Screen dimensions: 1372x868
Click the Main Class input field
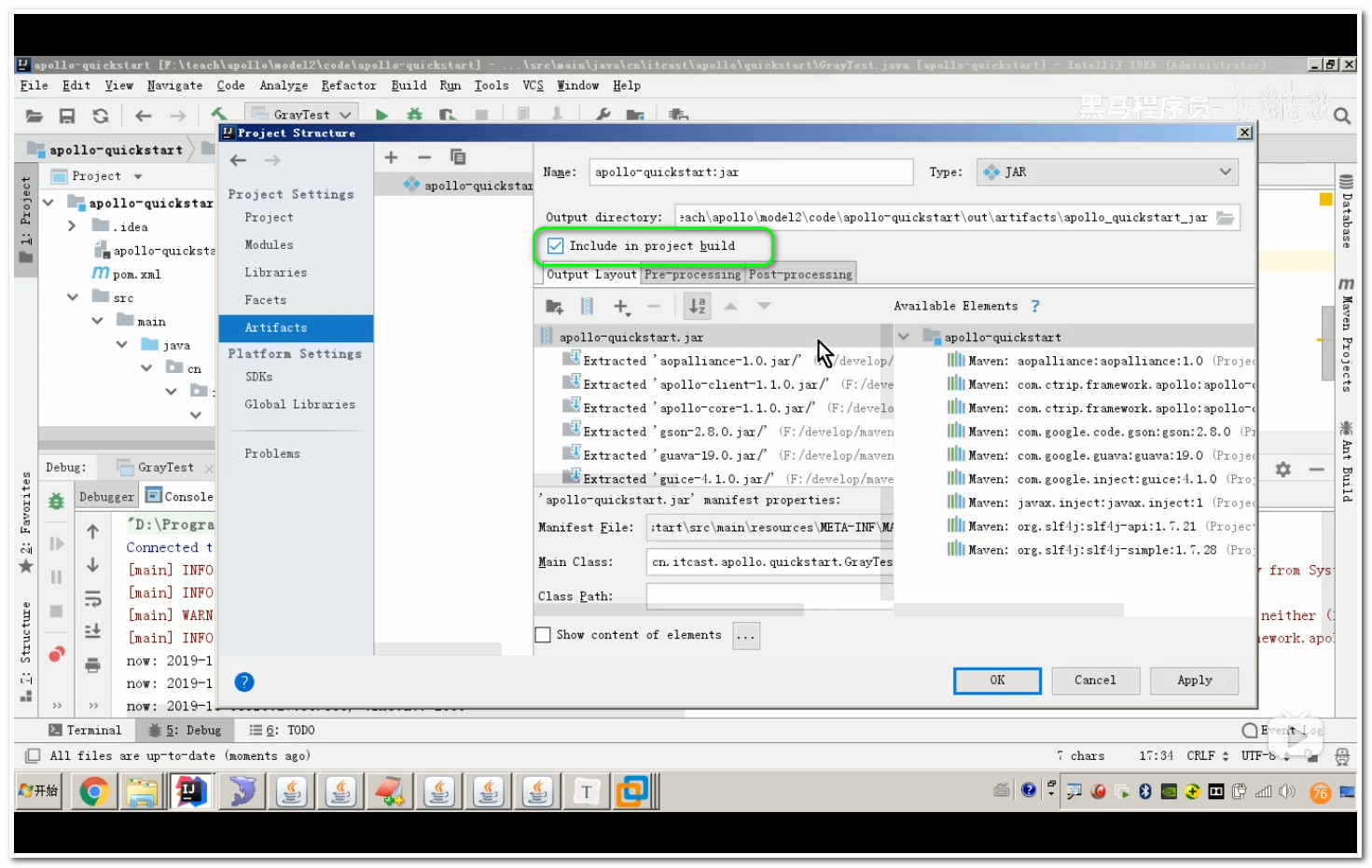769,562
